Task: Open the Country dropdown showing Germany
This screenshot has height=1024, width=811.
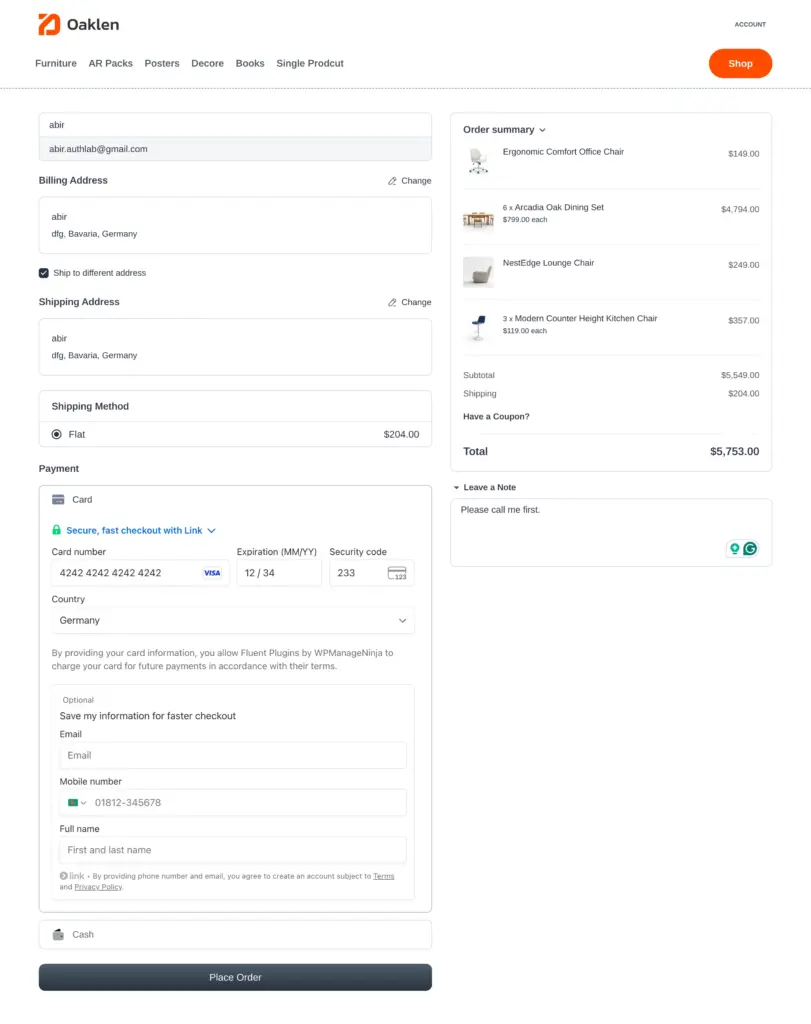Action: (x=233, y=620)
